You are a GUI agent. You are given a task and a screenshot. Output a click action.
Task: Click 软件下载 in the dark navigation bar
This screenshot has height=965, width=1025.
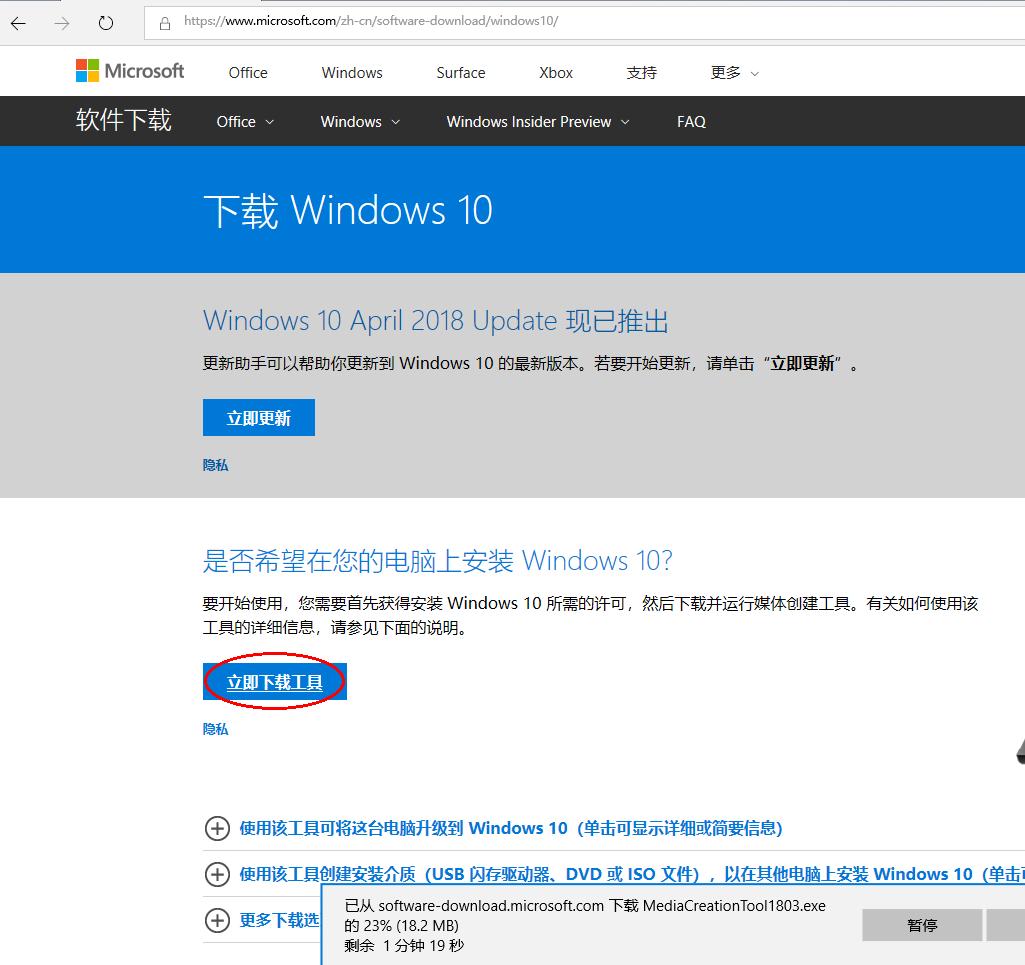tap(123, 120)
